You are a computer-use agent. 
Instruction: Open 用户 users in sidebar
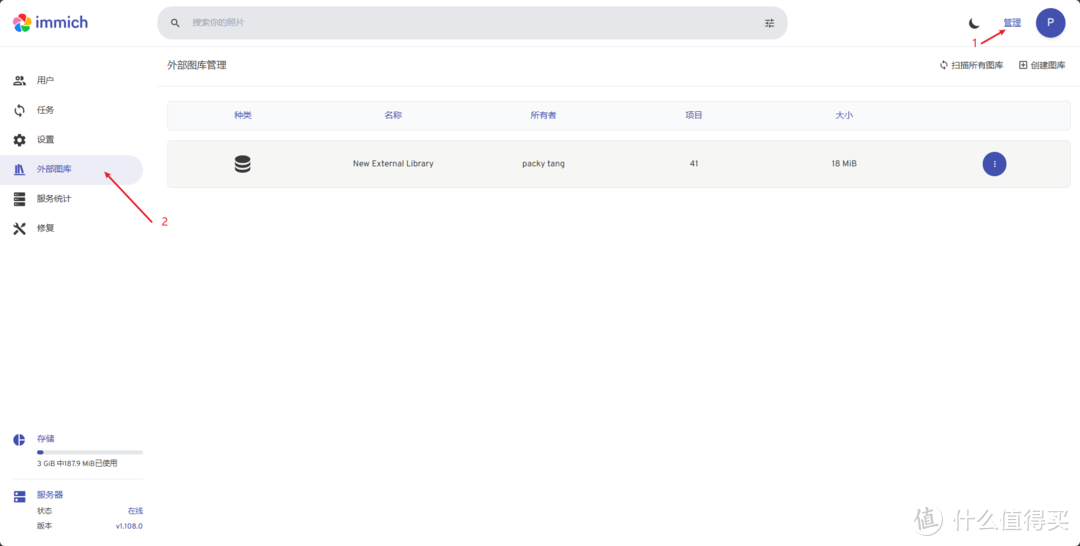click(x=45, y=80)
